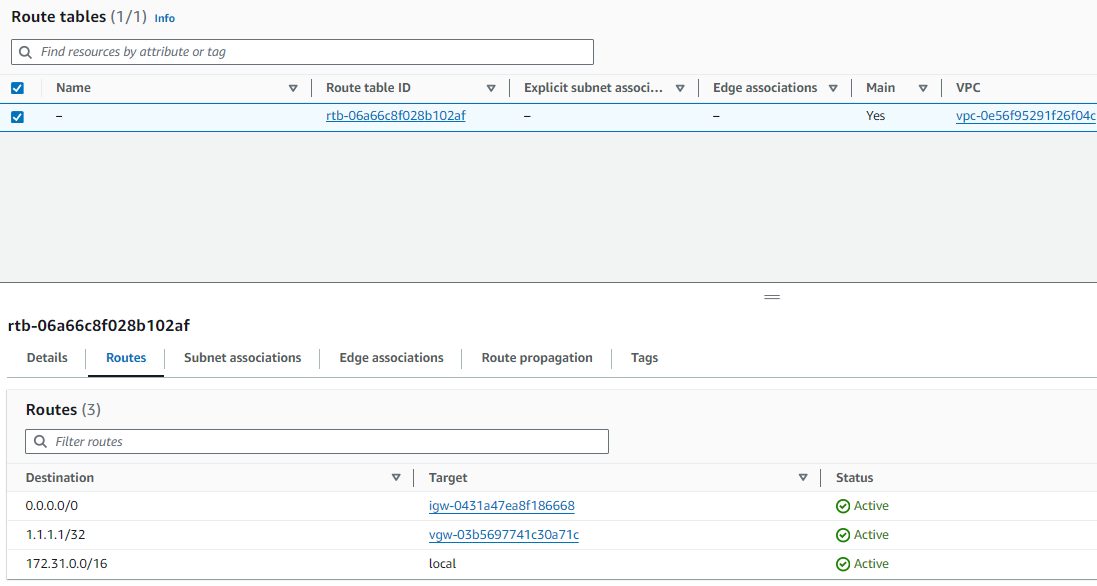Click the panel resize handle divider
Screen dimensions: 1097x586
point(771,297)
